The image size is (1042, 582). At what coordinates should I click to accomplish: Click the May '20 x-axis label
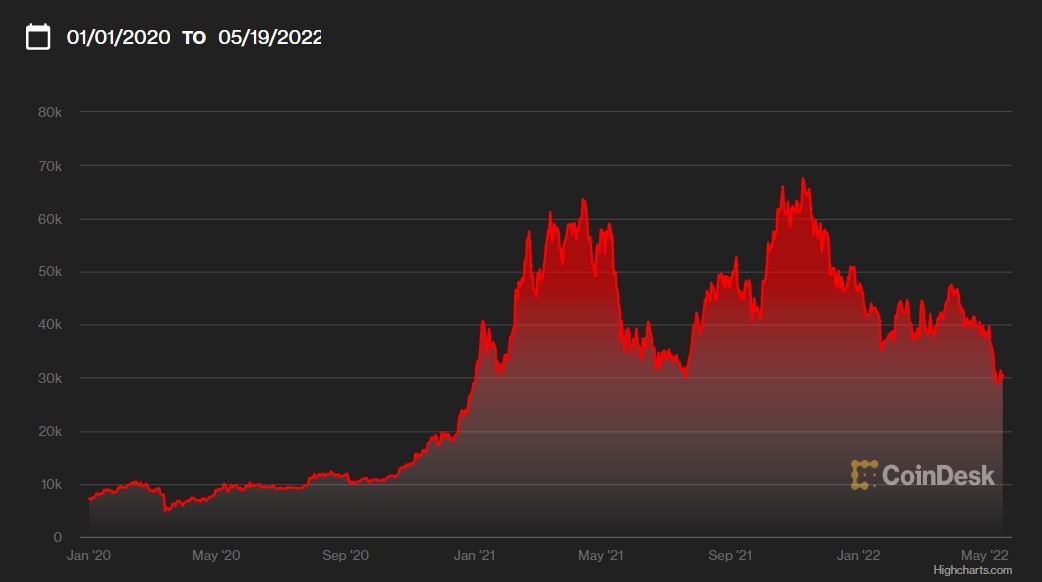[x=218, y=555]
